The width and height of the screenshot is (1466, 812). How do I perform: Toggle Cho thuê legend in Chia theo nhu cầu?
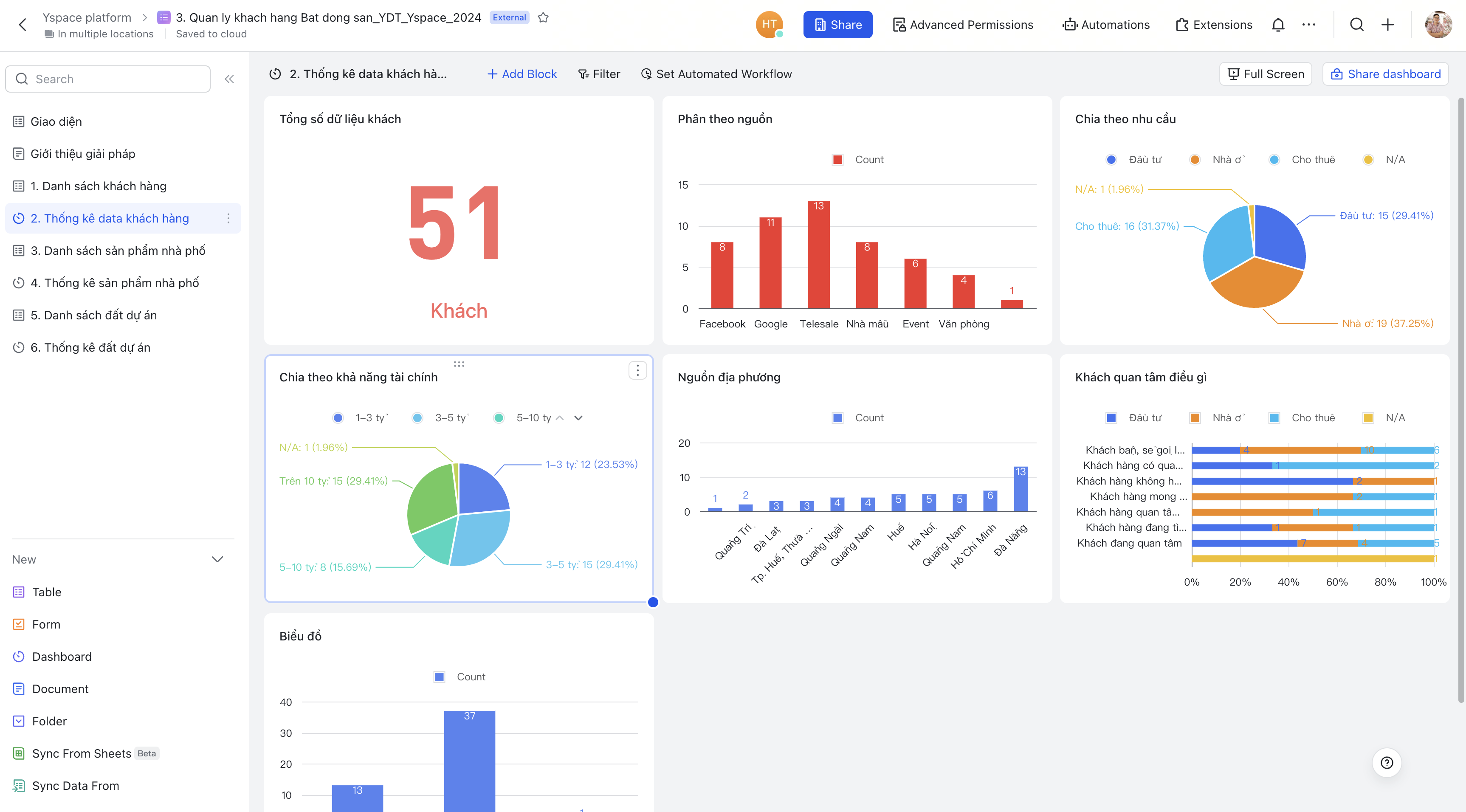tap(1302, 159)
